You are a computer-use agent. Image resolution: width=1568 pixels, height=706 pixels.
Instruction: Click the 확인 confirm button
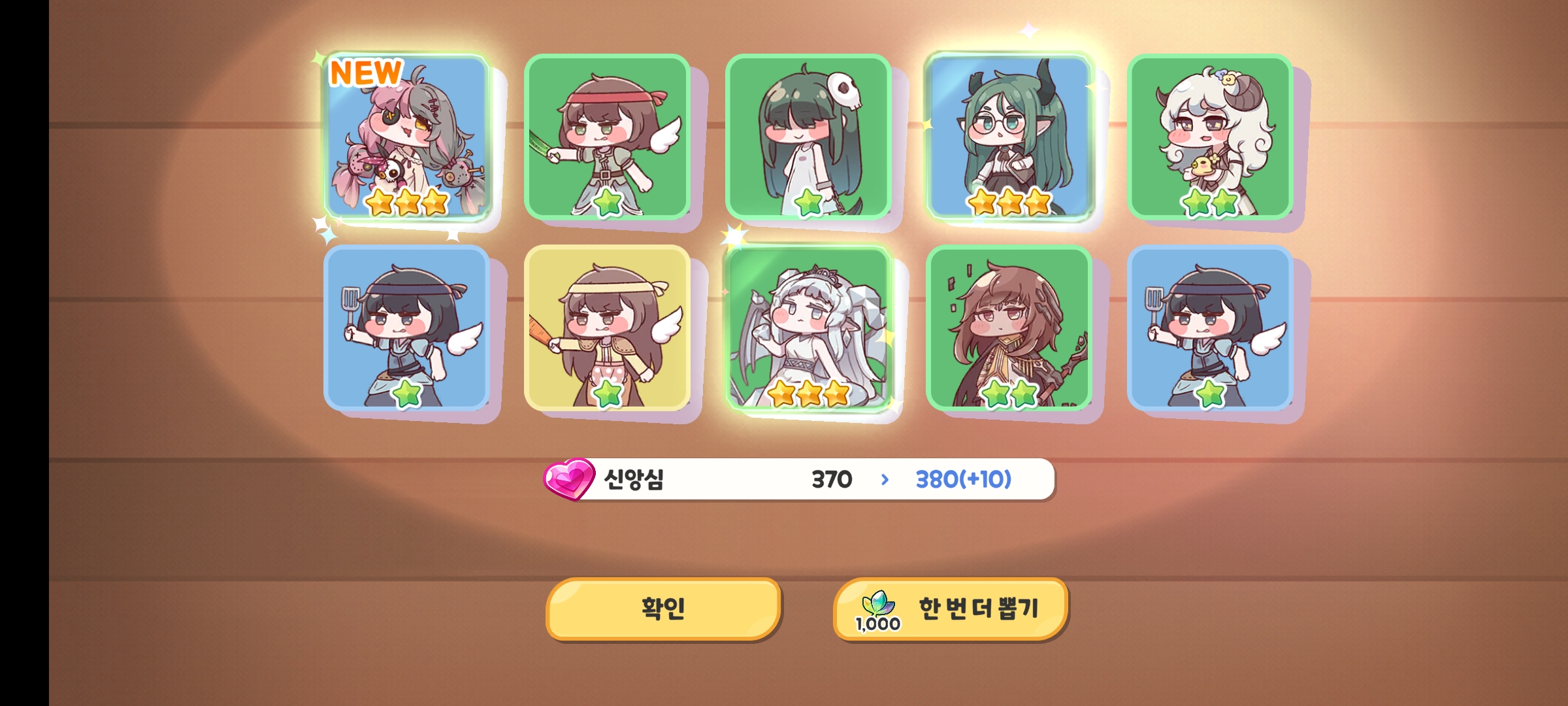point(663,609)
